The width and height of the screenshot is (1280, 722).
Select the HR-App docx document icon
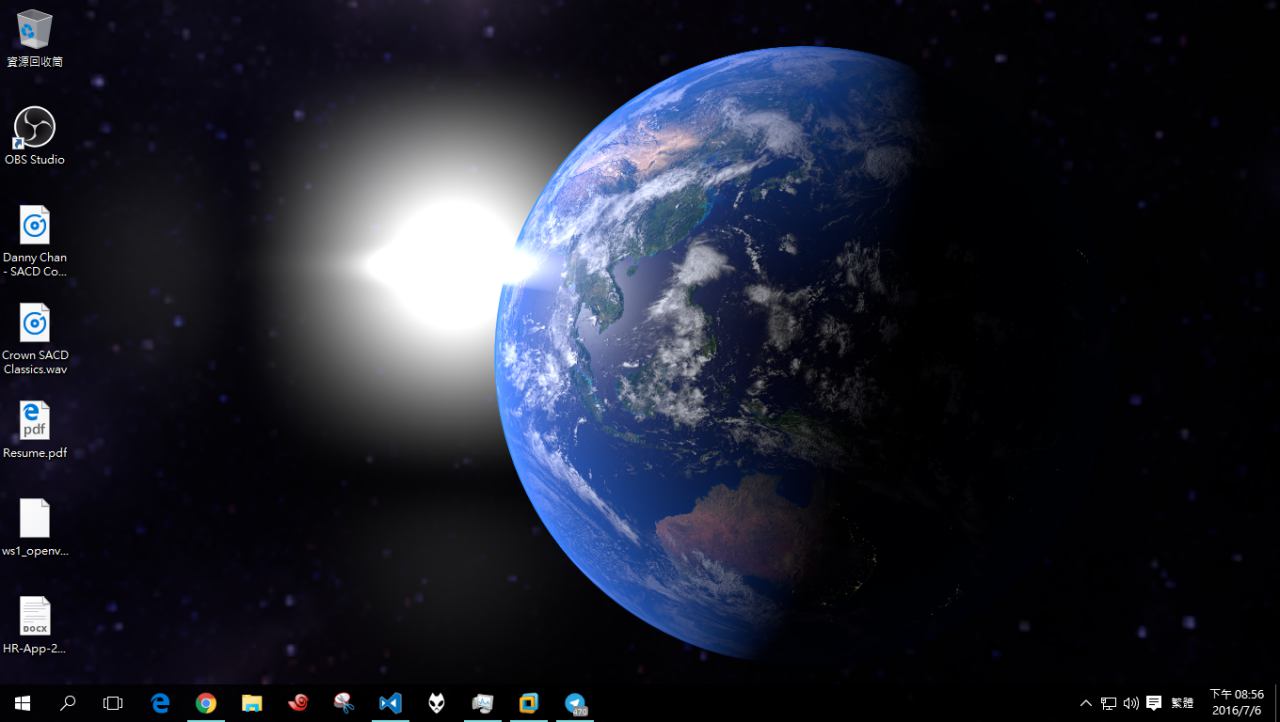[34, 617]
